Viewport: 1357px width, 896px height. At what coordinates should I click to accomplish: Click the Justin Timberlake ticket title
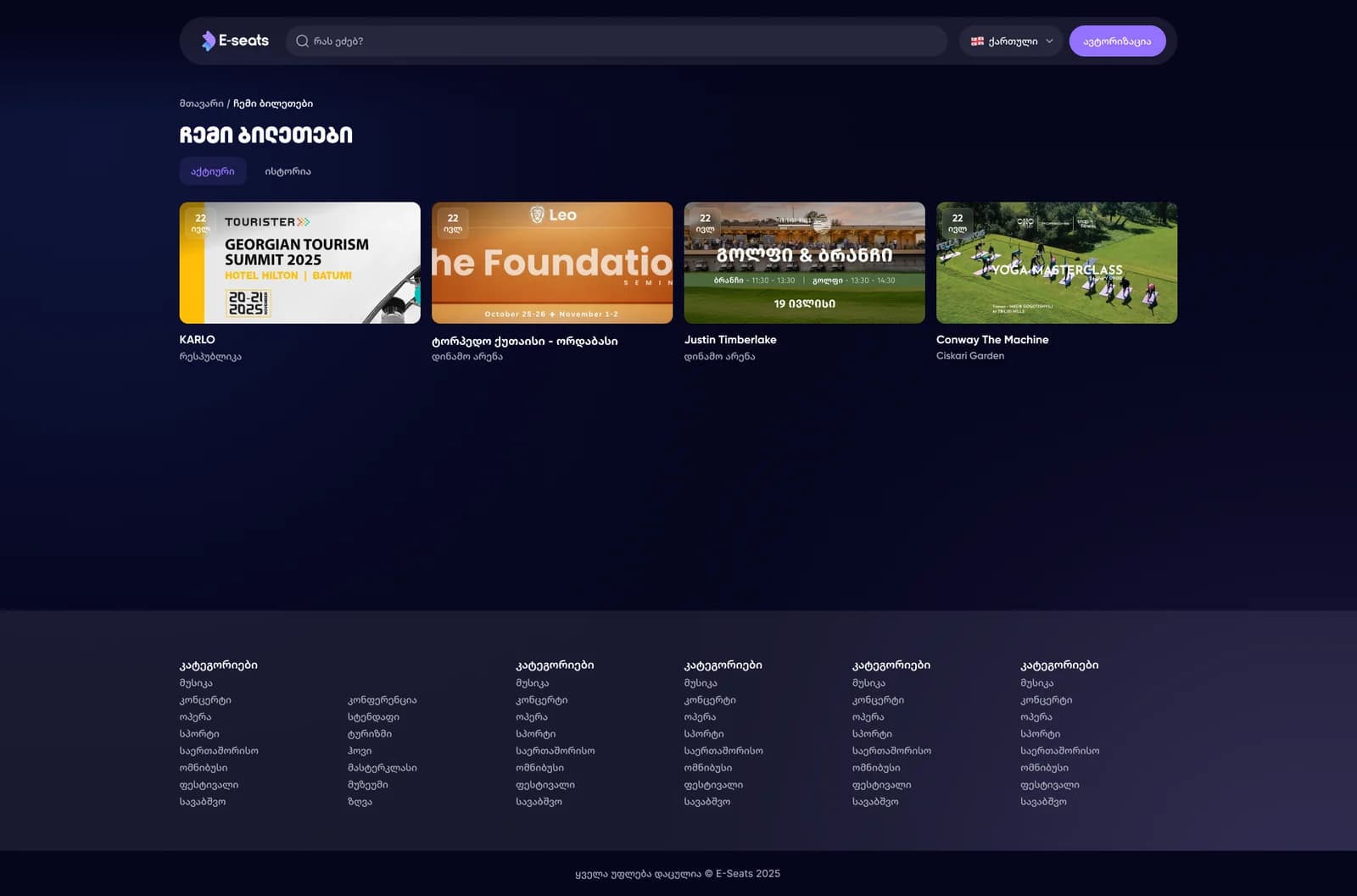pos(730,339)
